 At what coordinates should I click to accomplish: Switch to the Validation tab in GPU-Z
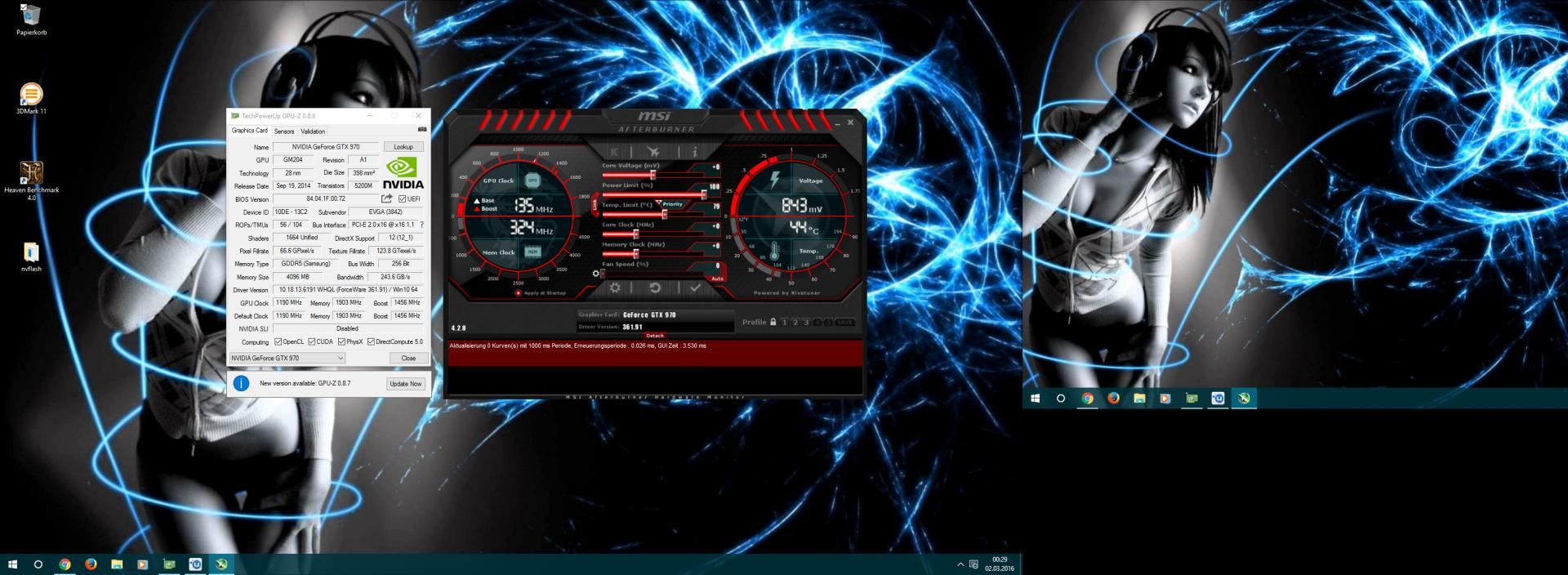pos(313,131)
